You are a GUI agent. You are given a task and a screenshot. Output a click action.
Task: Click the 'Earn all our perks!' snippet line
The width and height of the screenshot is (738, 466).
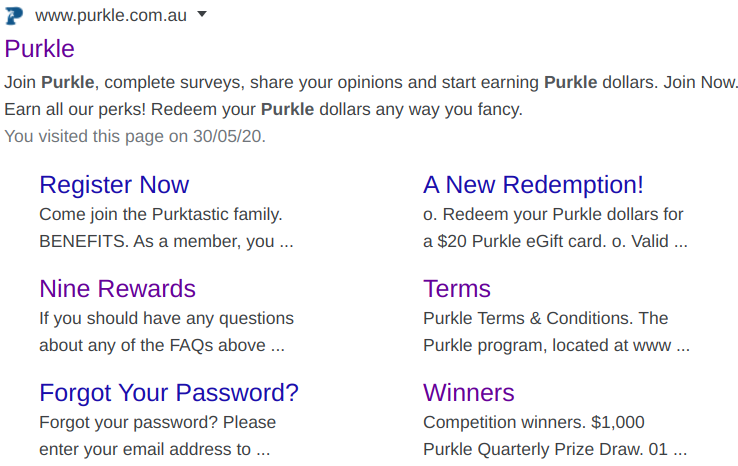tap(264, 110)
